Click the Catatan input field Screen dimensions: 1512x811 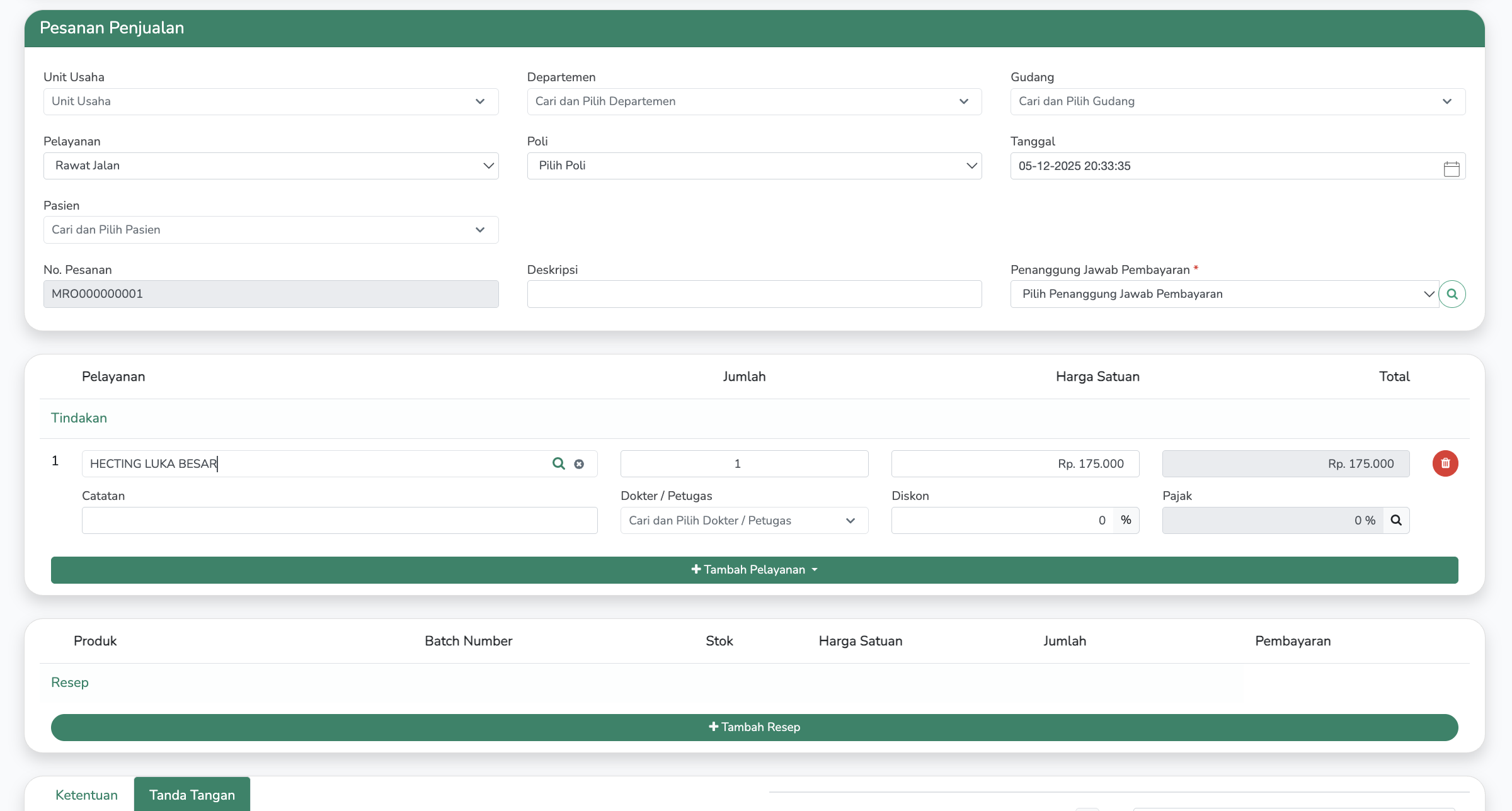[x=339, y=520]
